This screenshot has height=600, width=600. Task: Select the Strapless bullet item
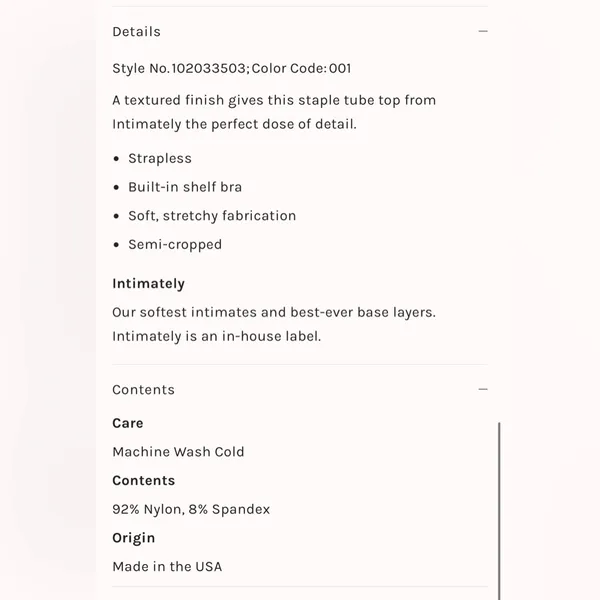pos(160,158)
